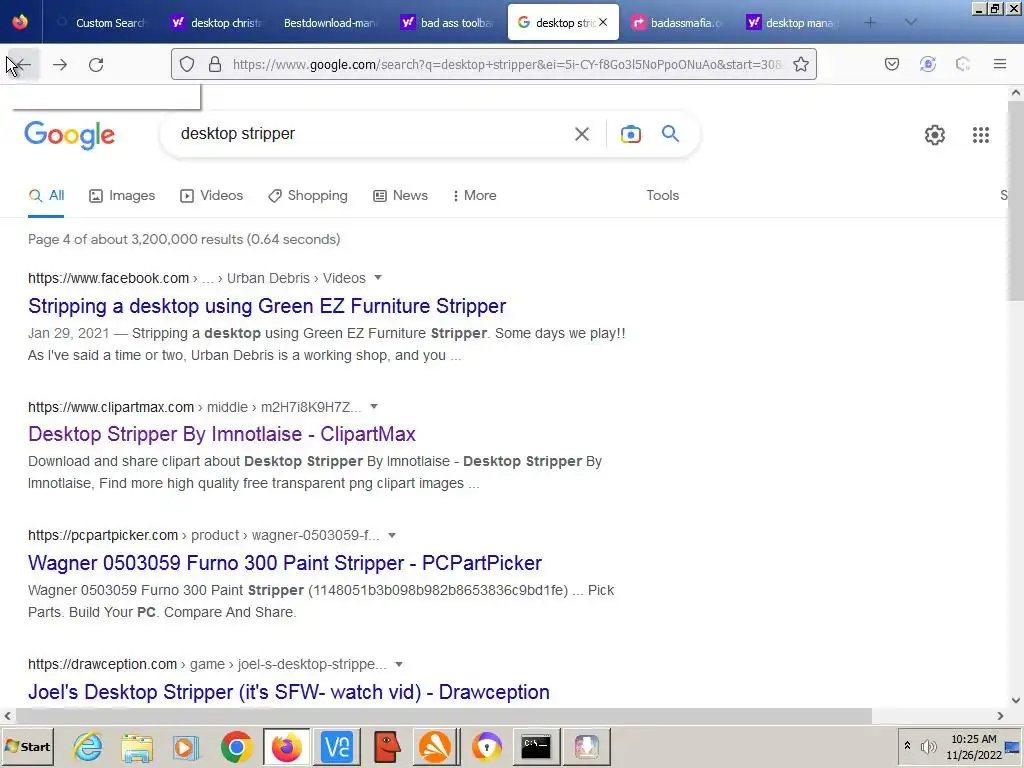Image resolution: width=1024 pixels, height=768 pixels.
Task: Click the volume icon in the system tray
Action: pos(928,746)
